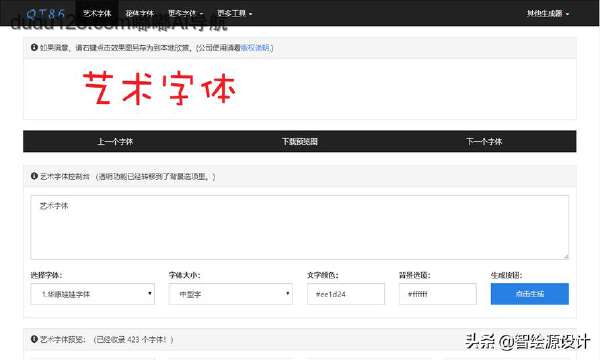Image resolution: width=600 pixels, height=360 pixels.
Task: Click the 背景选项 field #ffffff
Action: pos(438,294)
